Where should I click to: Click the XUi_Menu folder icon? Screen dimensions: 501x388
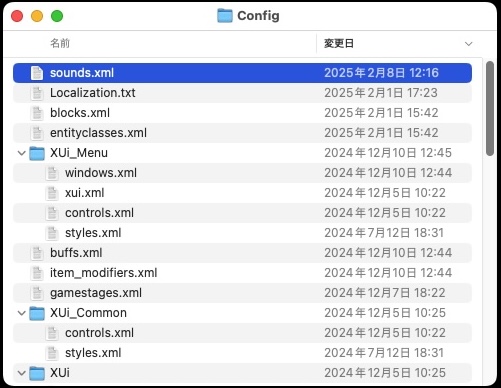[37, 153]
